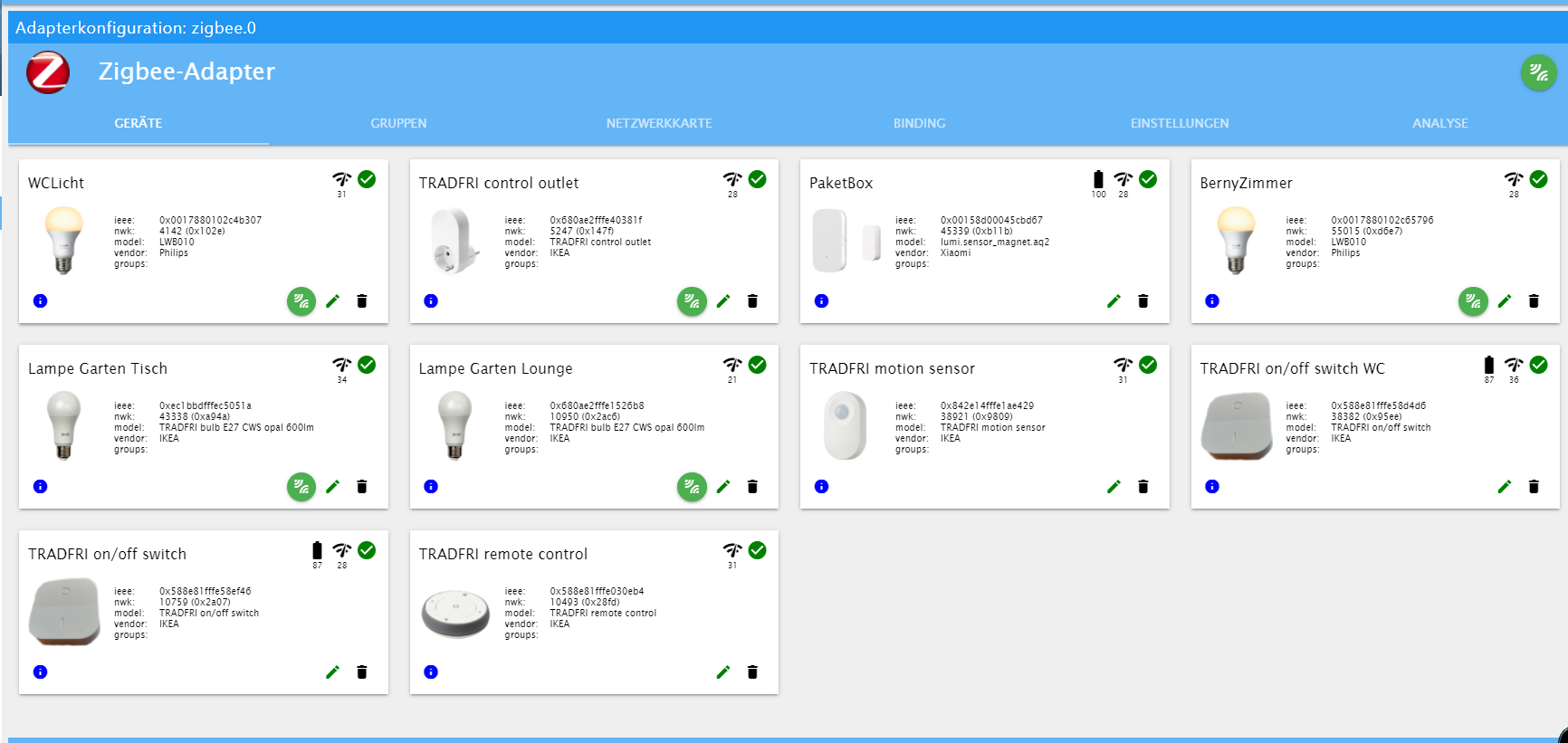Show info for TRADFRI motion sensor
Image resolution: width=1568 pixels, height=743 pixels.
tap(821, 486)
